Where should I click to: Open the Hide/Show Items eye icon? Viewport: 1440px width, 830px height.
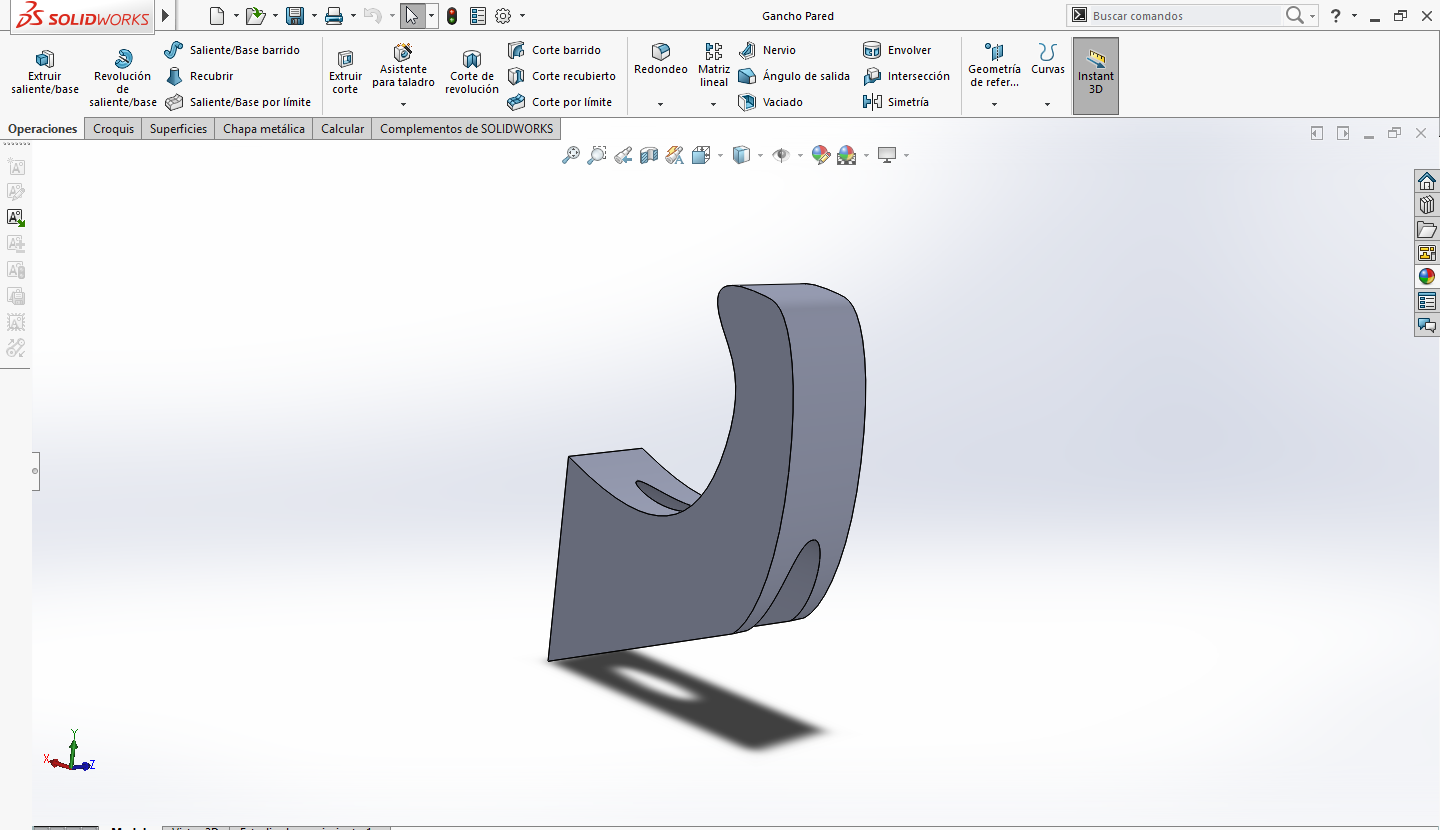782,155
